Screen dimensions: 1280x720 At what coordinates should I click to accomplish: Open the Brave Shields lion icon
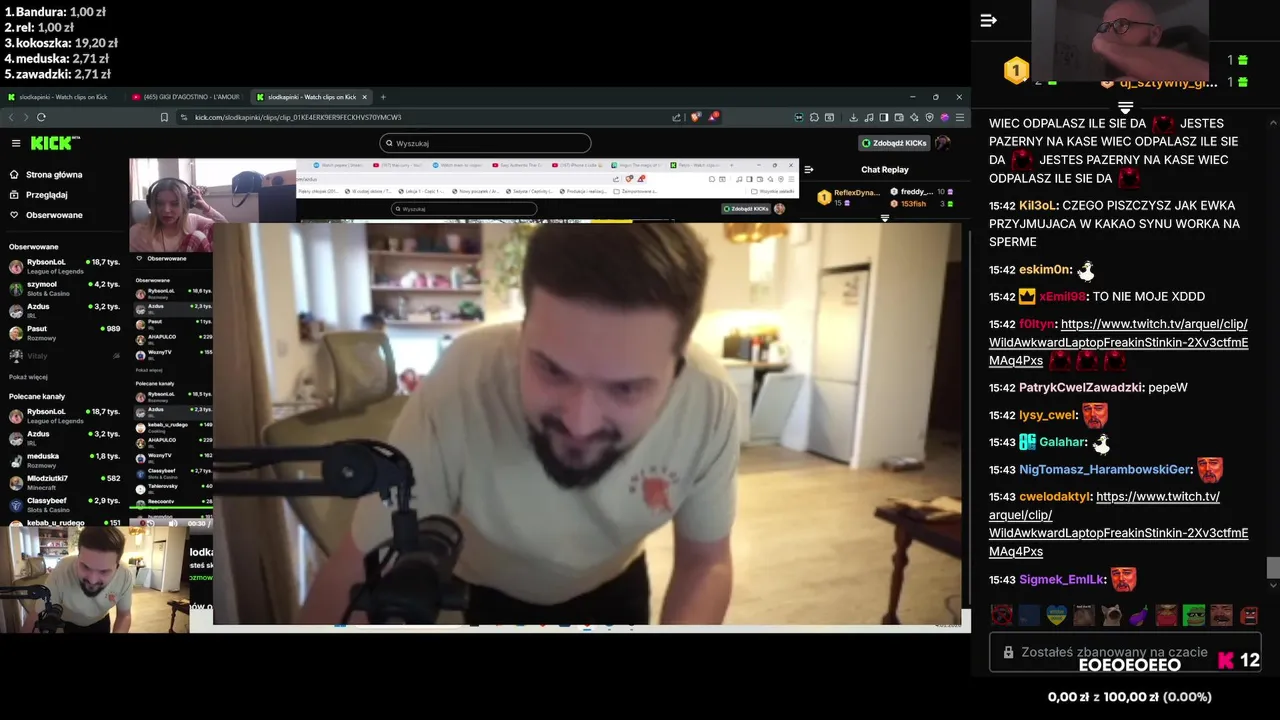696,117
